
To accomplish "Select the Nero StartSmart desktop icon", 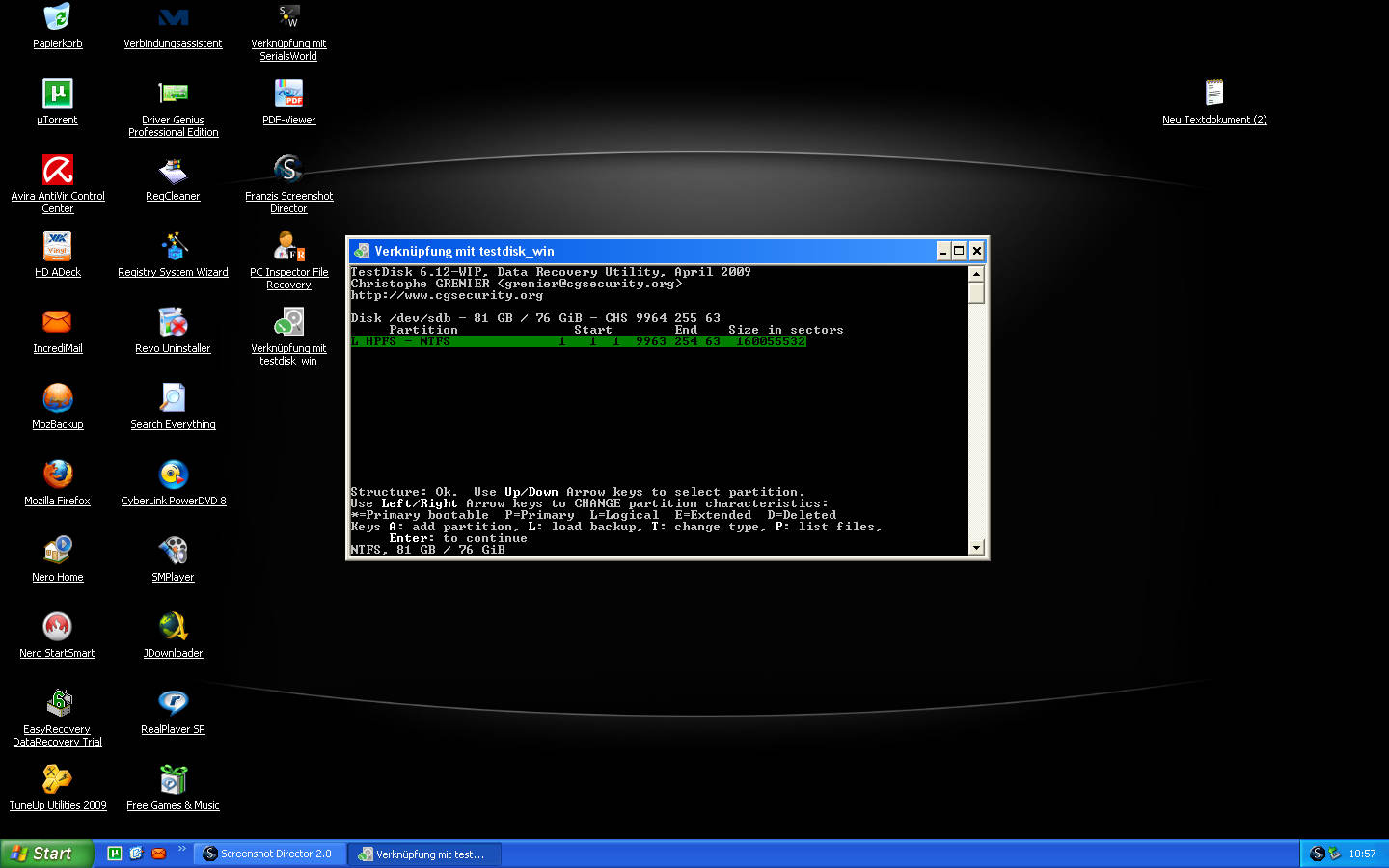I will tap(57, 627).
